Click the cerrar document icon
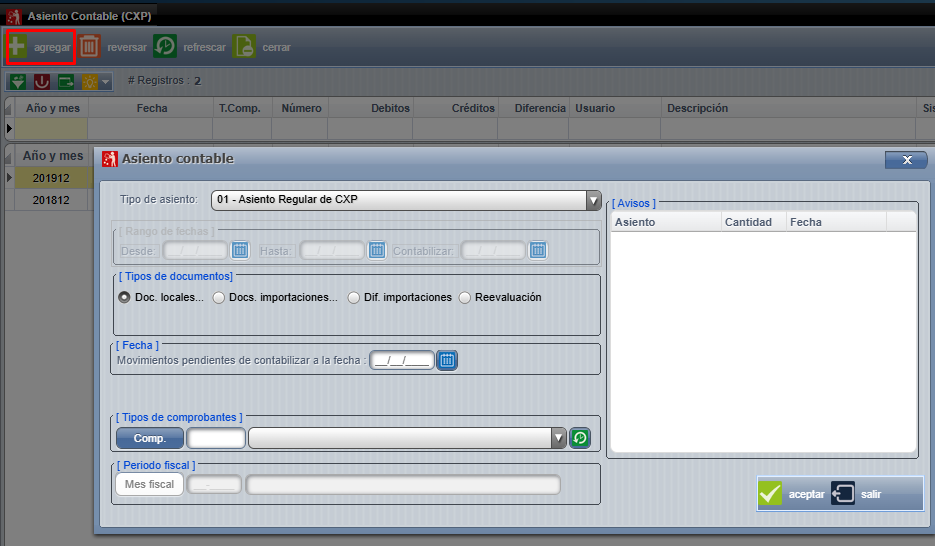This screenshot has height=546, width=935. click(244, 46)
